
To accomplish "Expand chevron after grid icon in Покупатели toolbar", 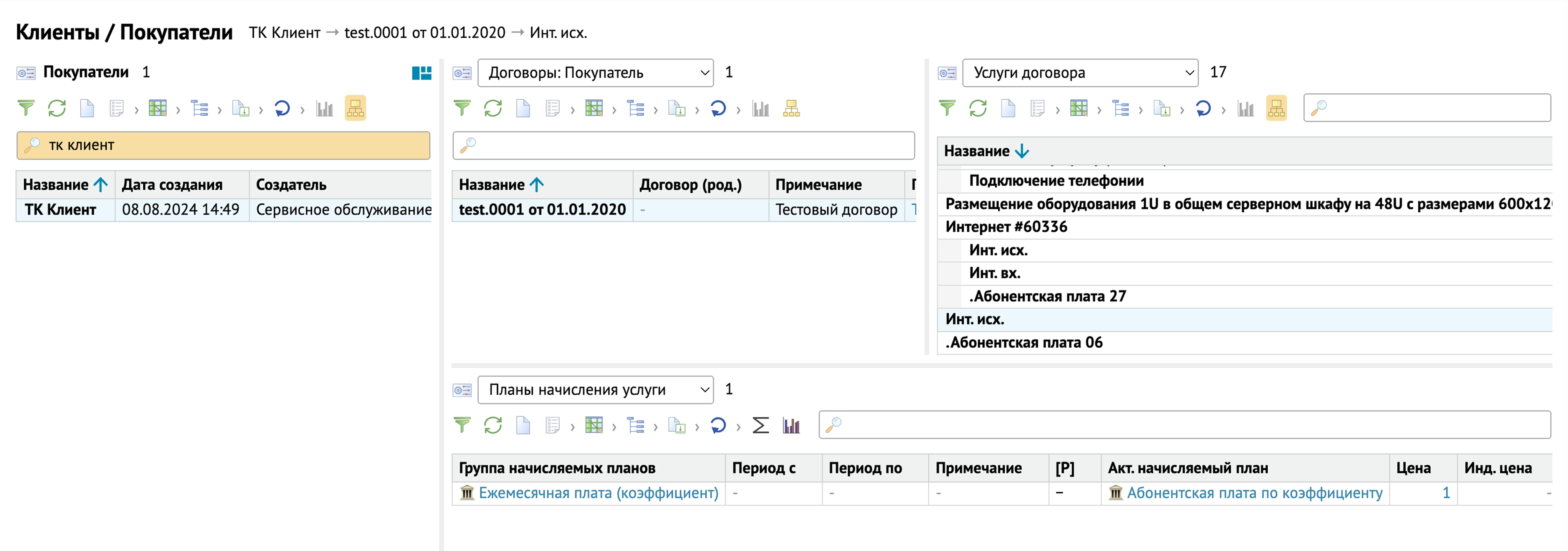I will pyautogui.click(x=178, y=110).
